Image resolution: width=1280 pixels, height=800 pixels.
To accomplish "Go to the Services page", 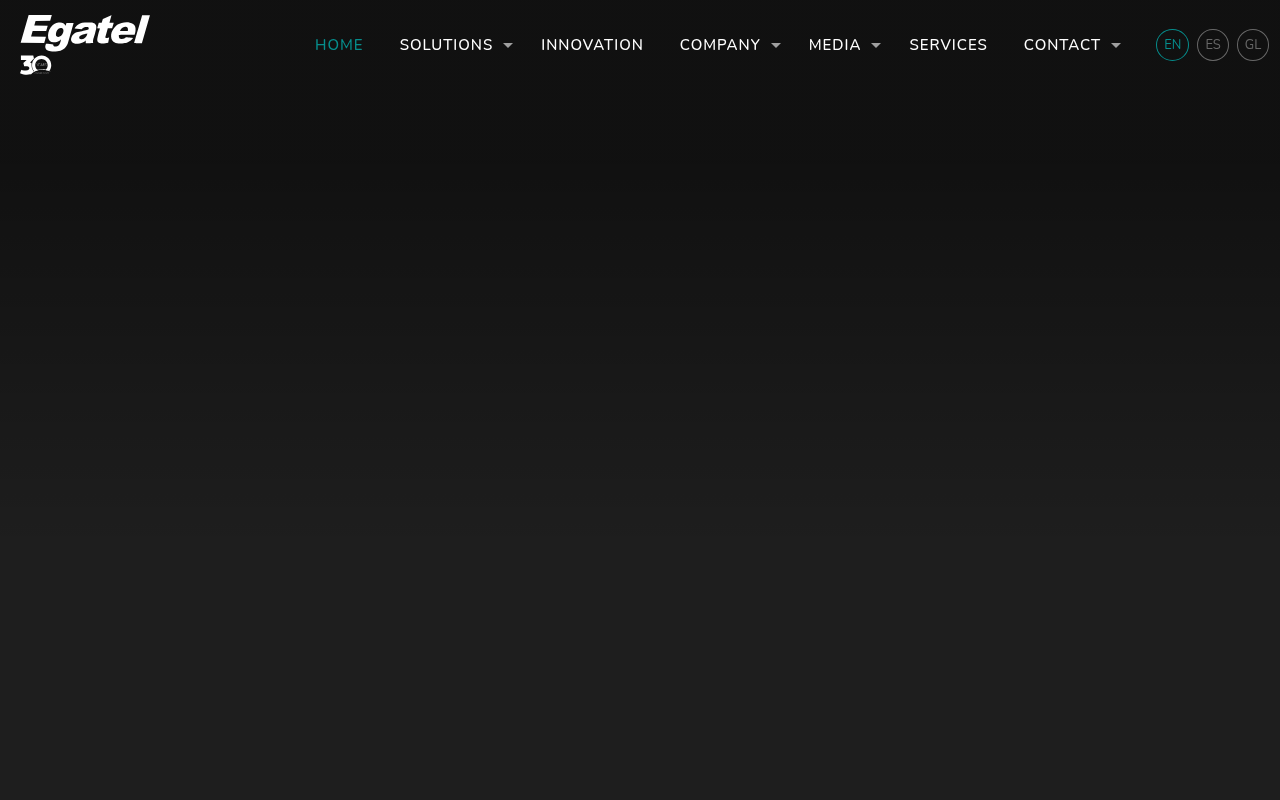I will (x=948, y=45).
